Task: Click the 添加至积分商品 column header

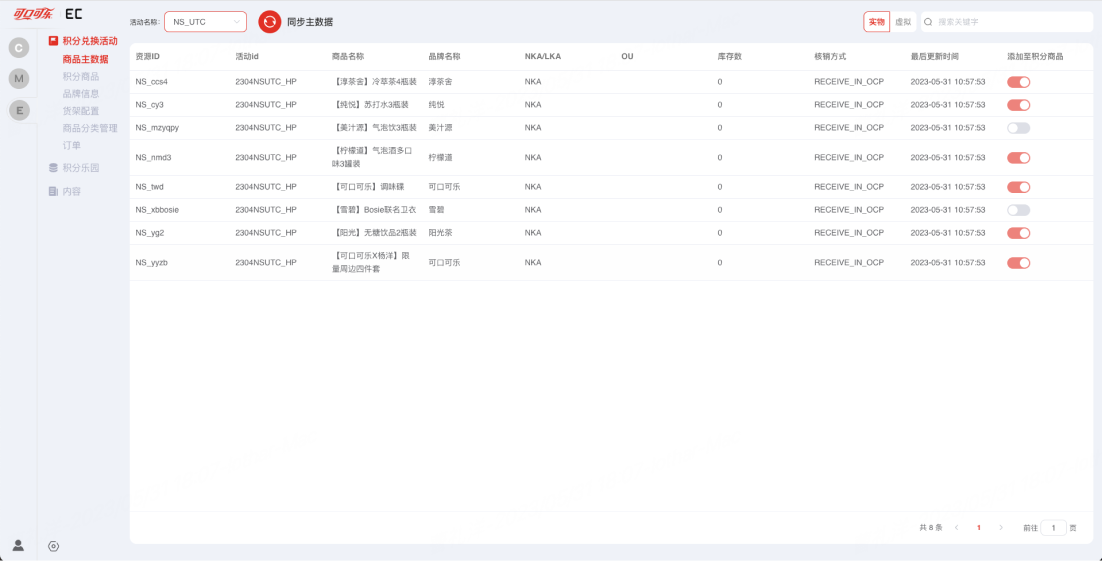Action: [x=1035, y=56]
